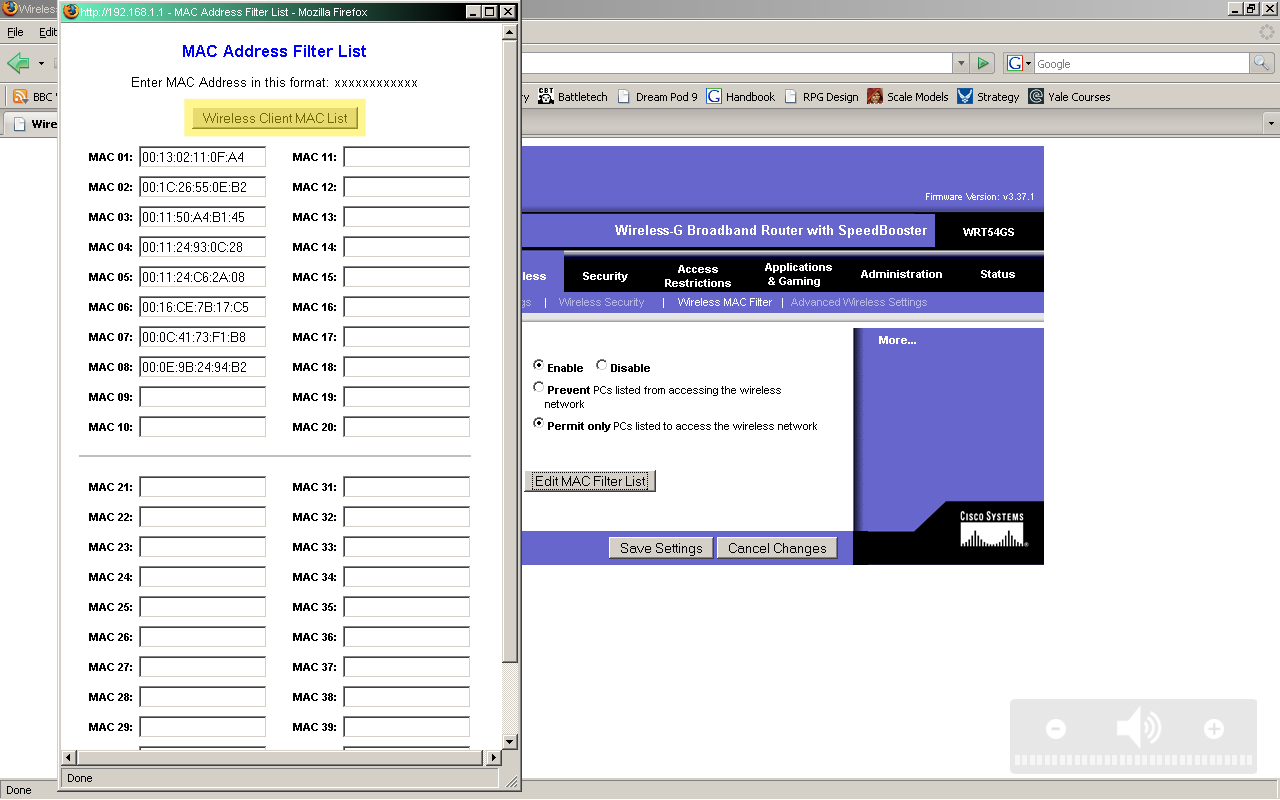Open the BBC RSS feed bookmark icon

(20, 97)
